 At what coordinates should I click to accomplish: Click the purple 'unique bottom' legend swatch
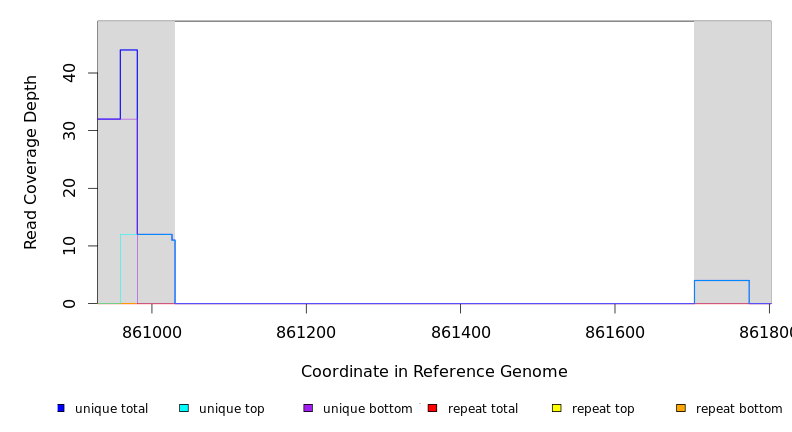pyautogui.click(x=308, y=408)
